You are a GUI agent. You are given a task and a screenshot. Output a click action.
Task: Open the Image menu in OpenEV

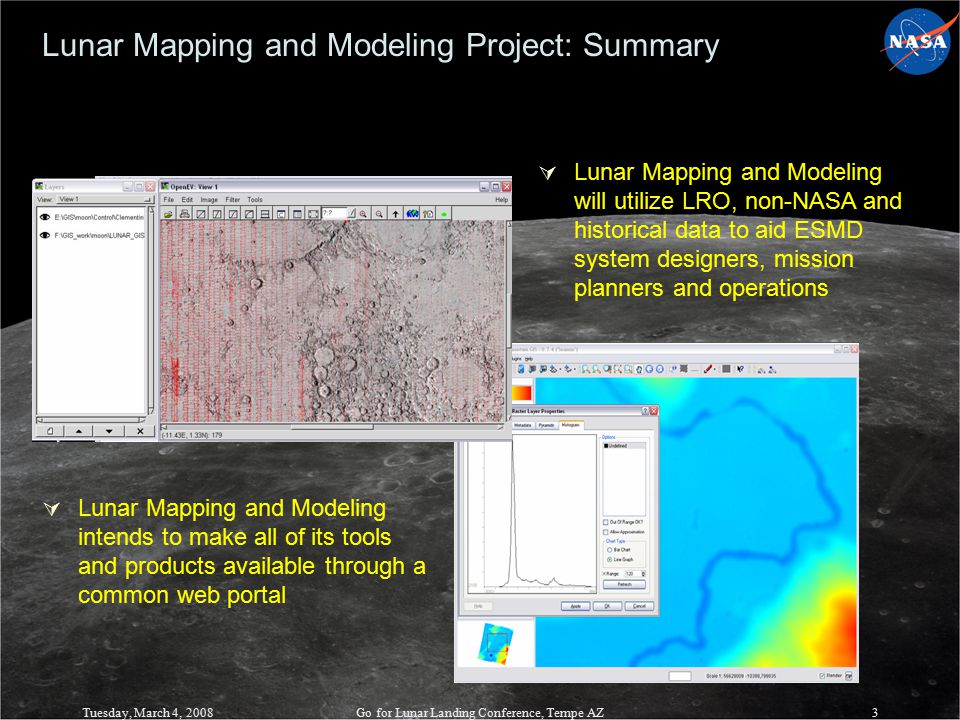[209, 200]
